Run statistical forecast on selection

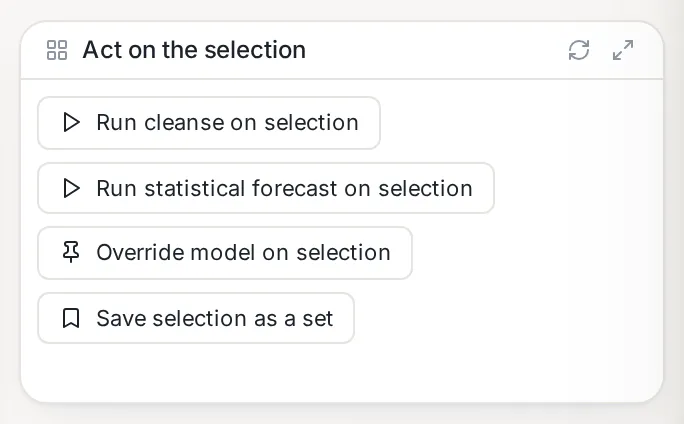[266, 188]
